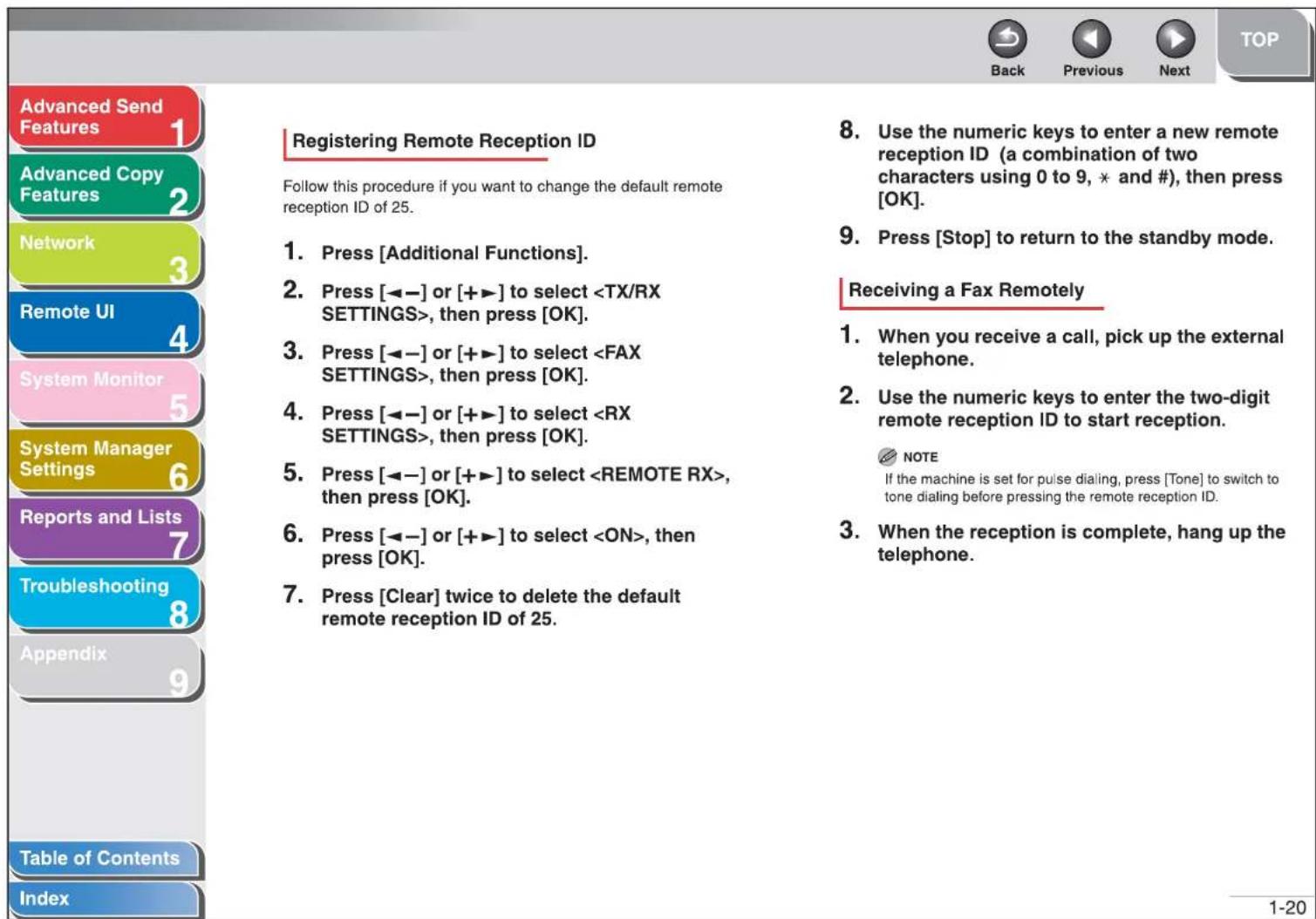Open the System Monitor chapter tab
This screenshot has width=1316, height=919.
tap(105, 392)
